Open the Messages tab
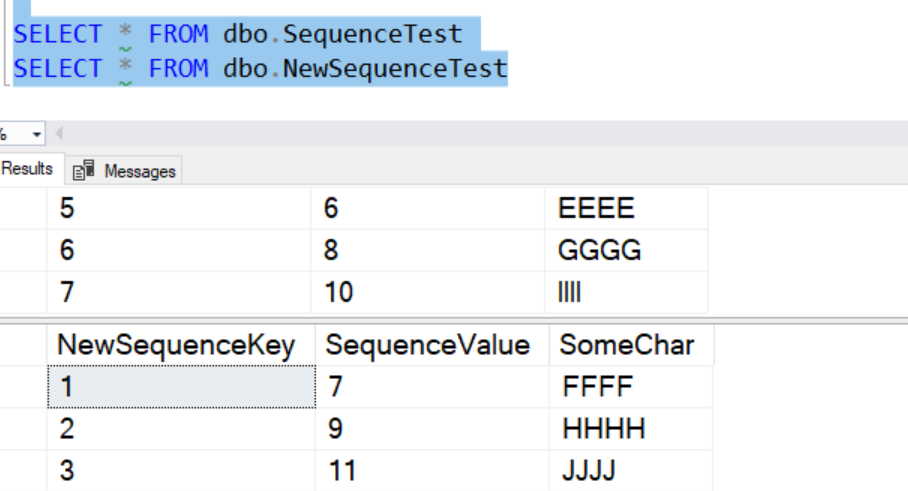The width and height of the screenshot is (908, 491). click(x=138, y=171)
